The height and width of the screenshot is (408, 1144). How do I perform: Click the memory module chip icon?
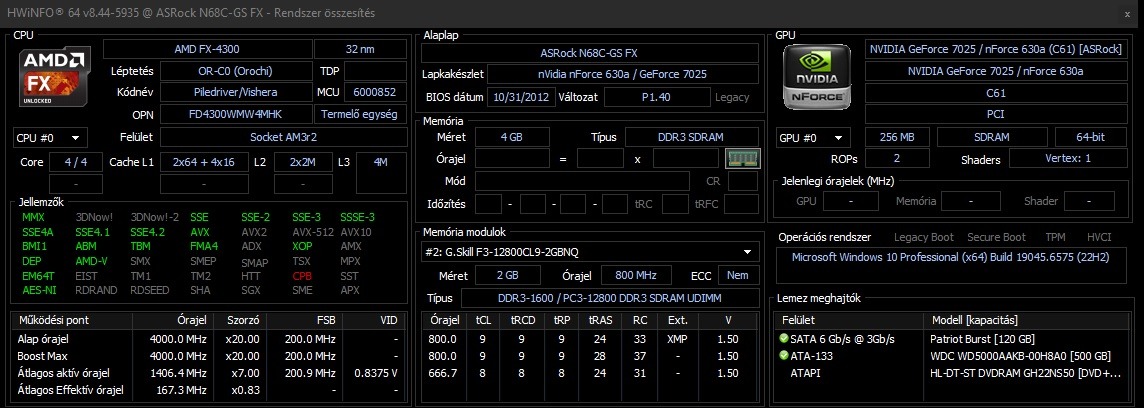pos(743,158)
